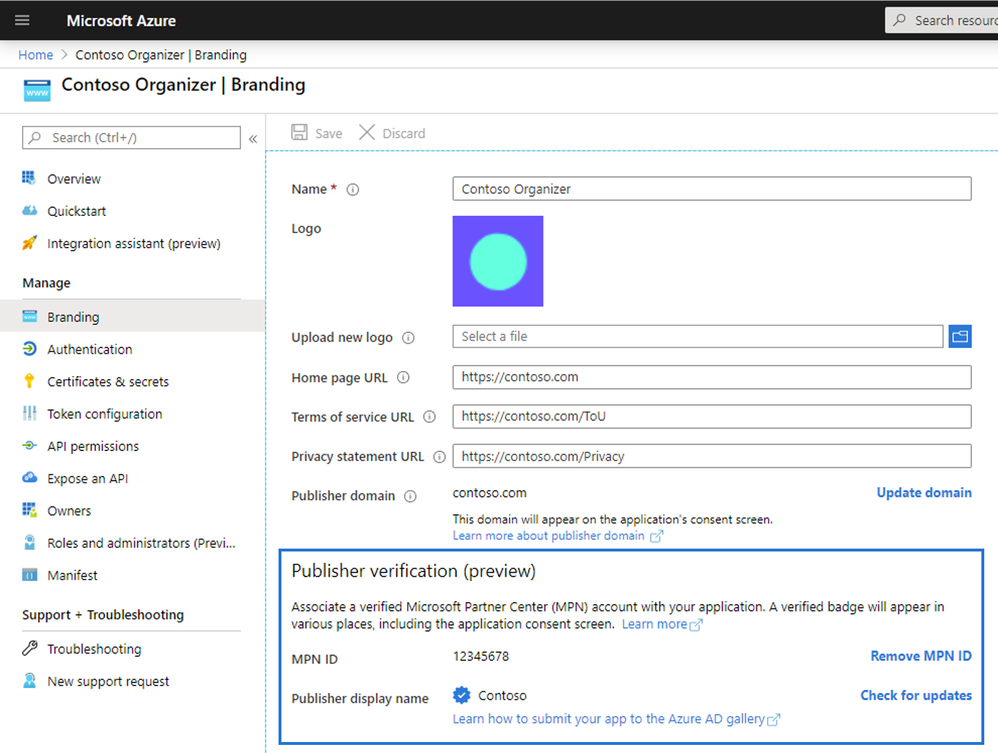
Task: Click the Token configuration bars icon
Action: 29,413
